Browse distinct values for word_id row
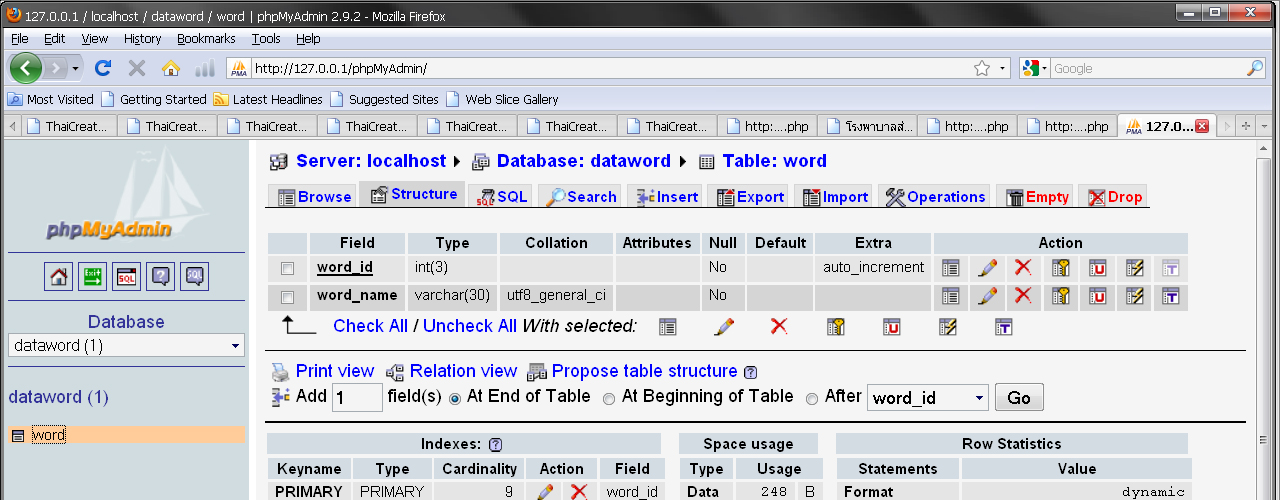Viewport: 1280px width, 500px height. (x=951, y=268)
